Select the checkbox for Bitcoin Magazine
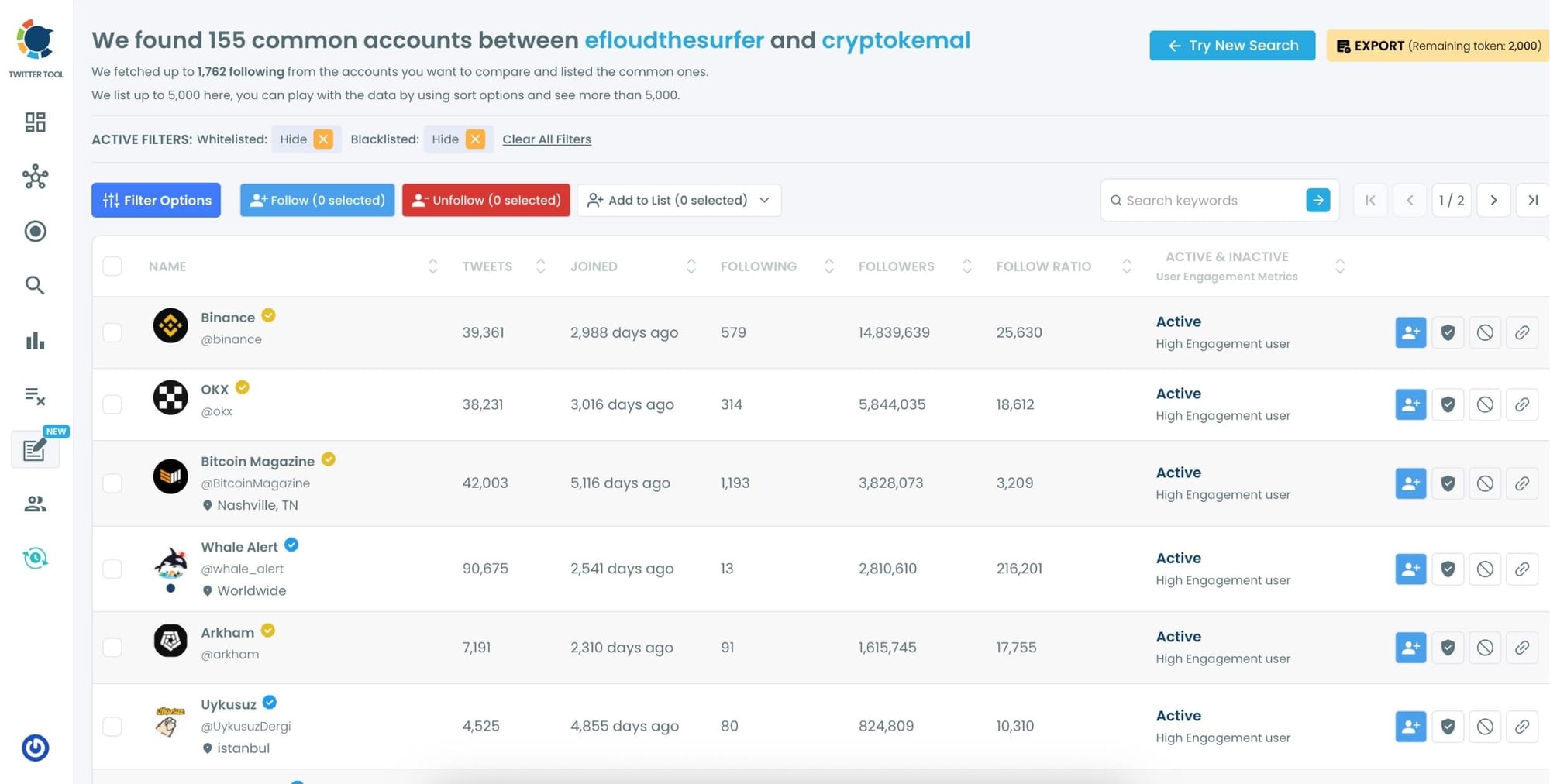Viewport: 1550px width, 784px height. point(112,483)
